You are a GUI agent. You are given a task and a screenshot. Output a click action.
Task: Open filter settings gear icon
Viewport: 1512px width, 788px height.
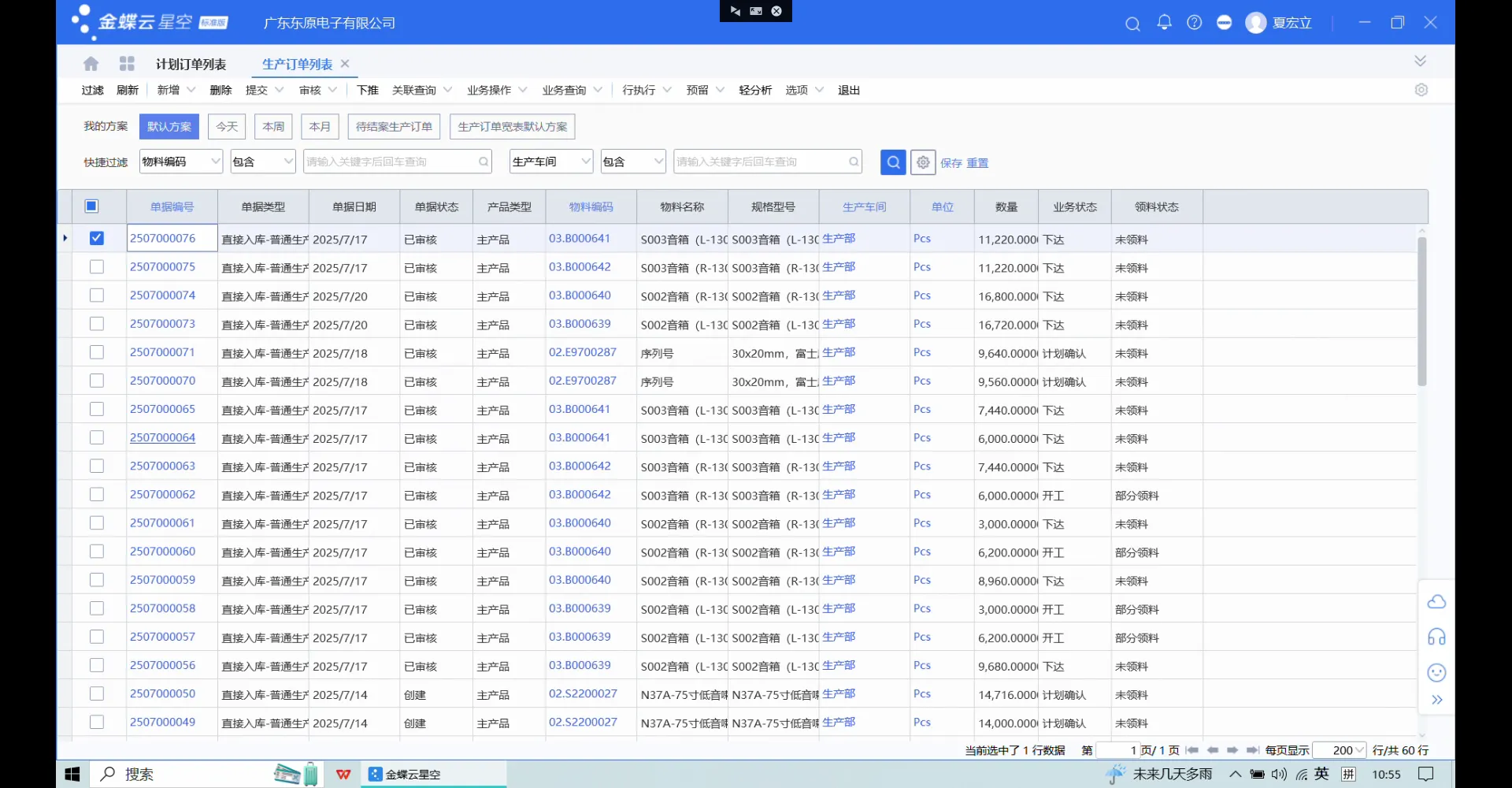(923, 162)
